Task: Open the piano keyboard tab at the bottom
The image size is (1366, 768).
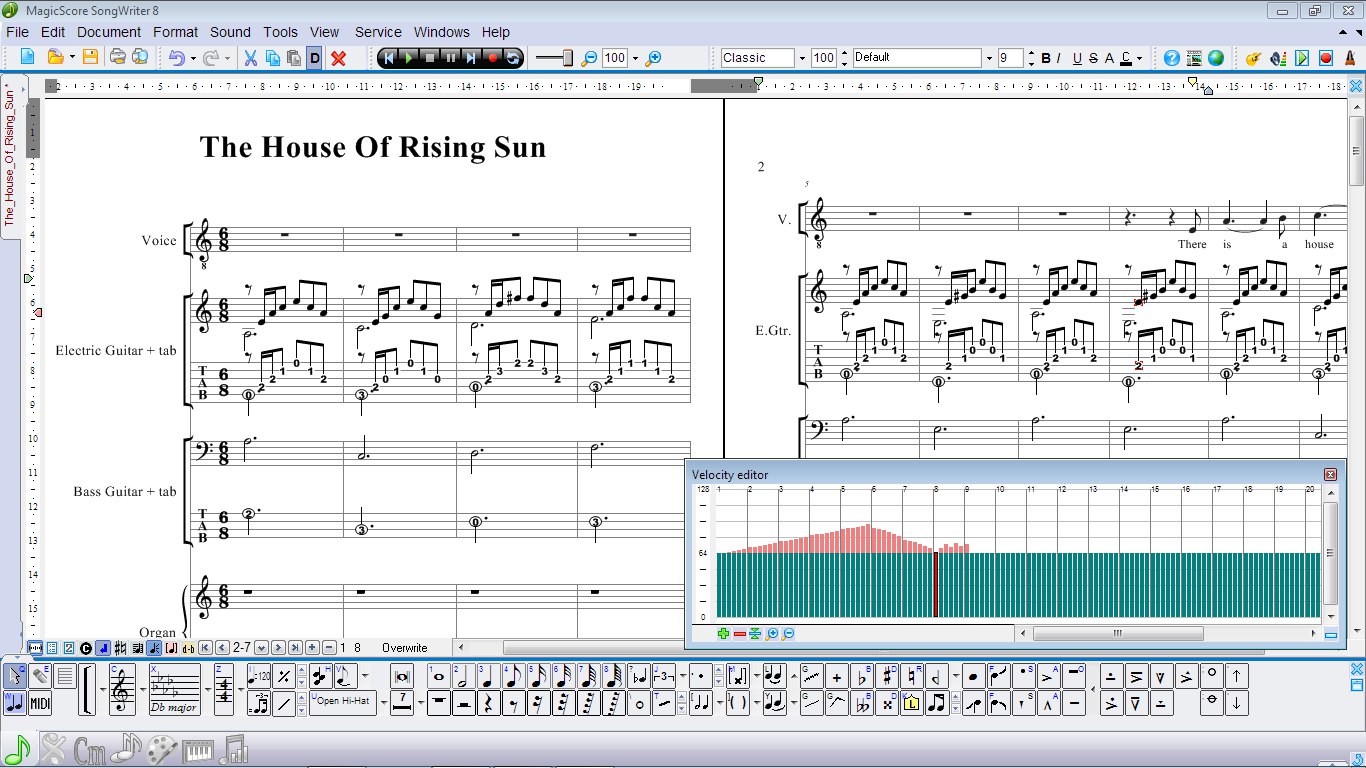Action: (x=198, y=750)
